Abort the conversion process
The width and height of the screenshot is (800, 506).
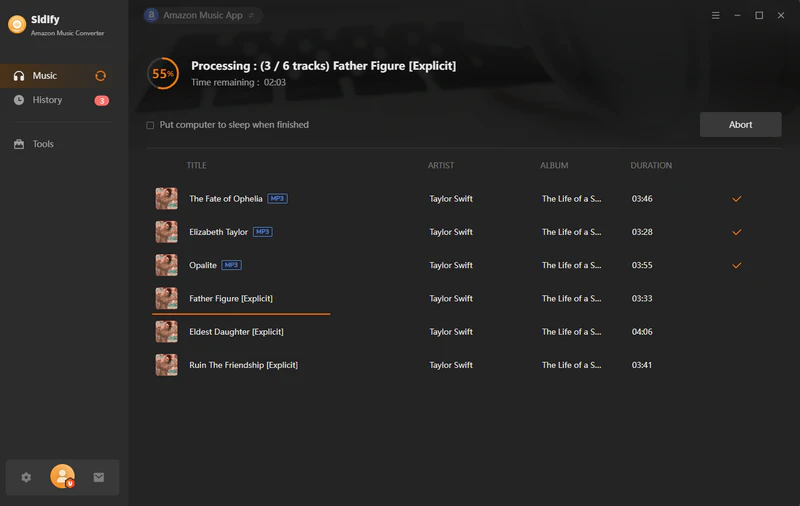[740, 124]
